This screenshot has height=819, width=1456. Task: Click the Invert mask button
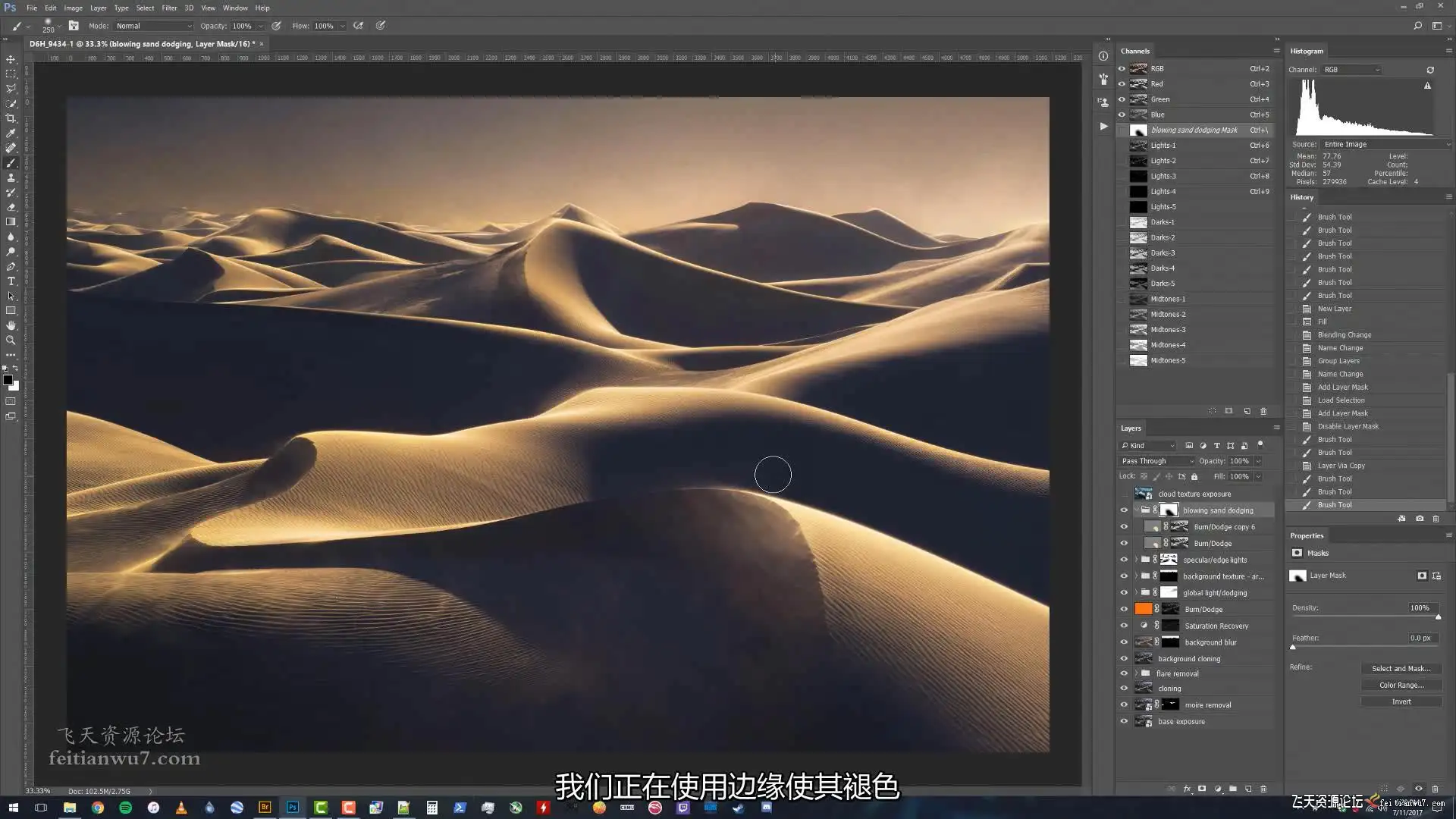[1401, 701]
